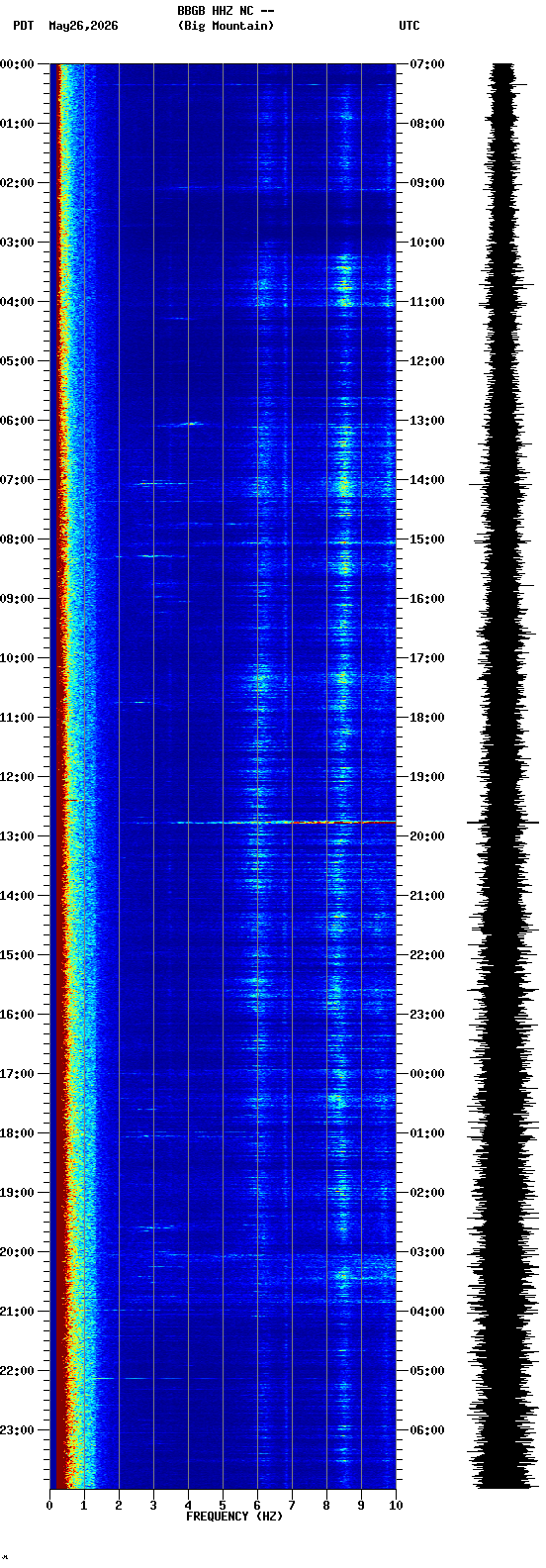546x1568 pixels.
Task: Click frequency axis tick label '4'
Action: [x=188, y=1506]
